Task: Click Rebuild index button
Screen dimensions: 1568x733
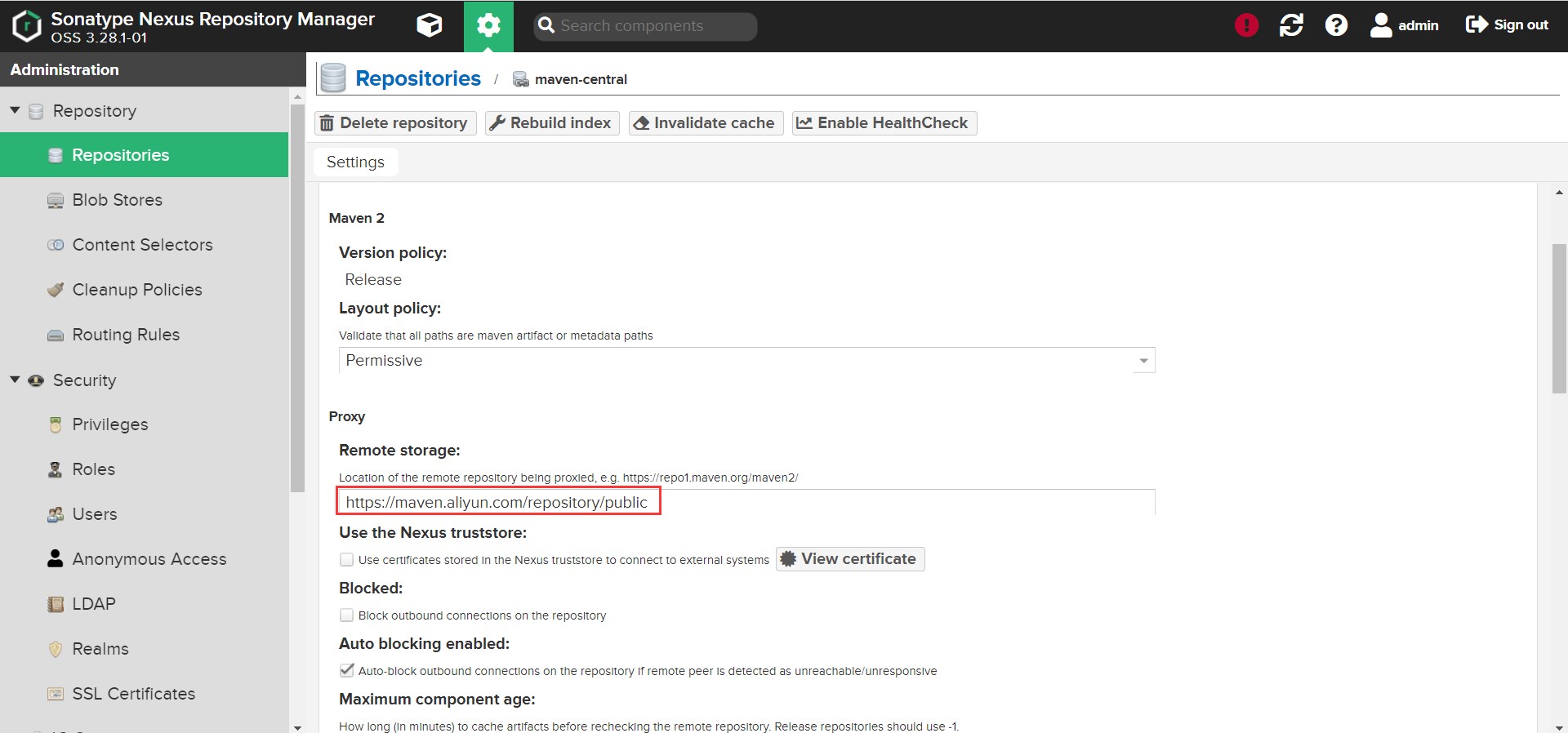Action: (552, 123)
